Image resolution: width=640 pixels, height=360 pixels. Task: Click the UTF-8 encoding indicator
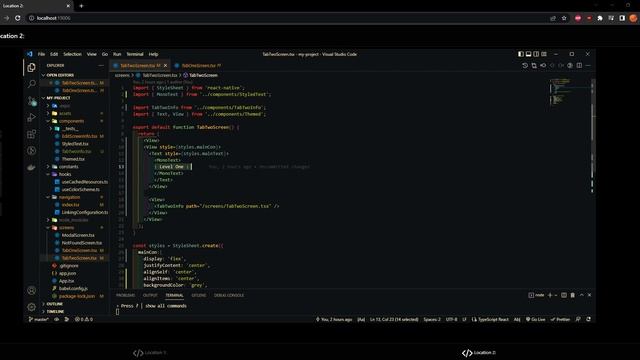451,319
